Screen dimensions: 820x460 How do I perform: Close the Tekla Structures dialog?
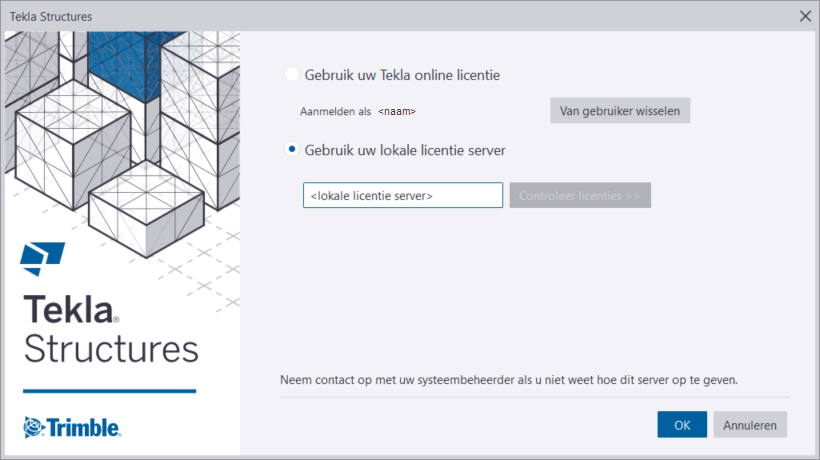click(805, 16)
